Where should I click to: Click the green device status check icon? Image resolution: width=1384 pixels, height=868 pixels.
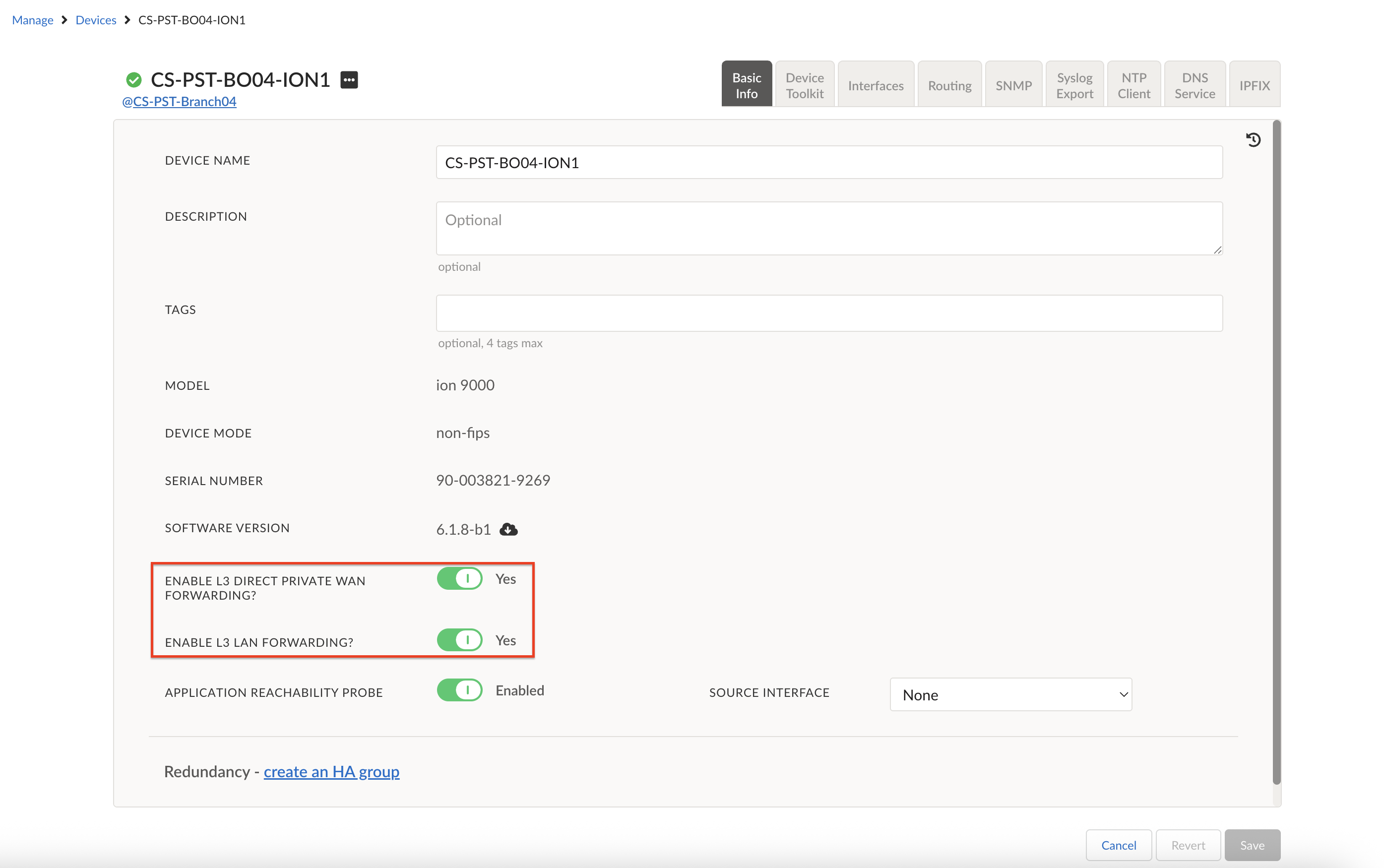point(134,80)
